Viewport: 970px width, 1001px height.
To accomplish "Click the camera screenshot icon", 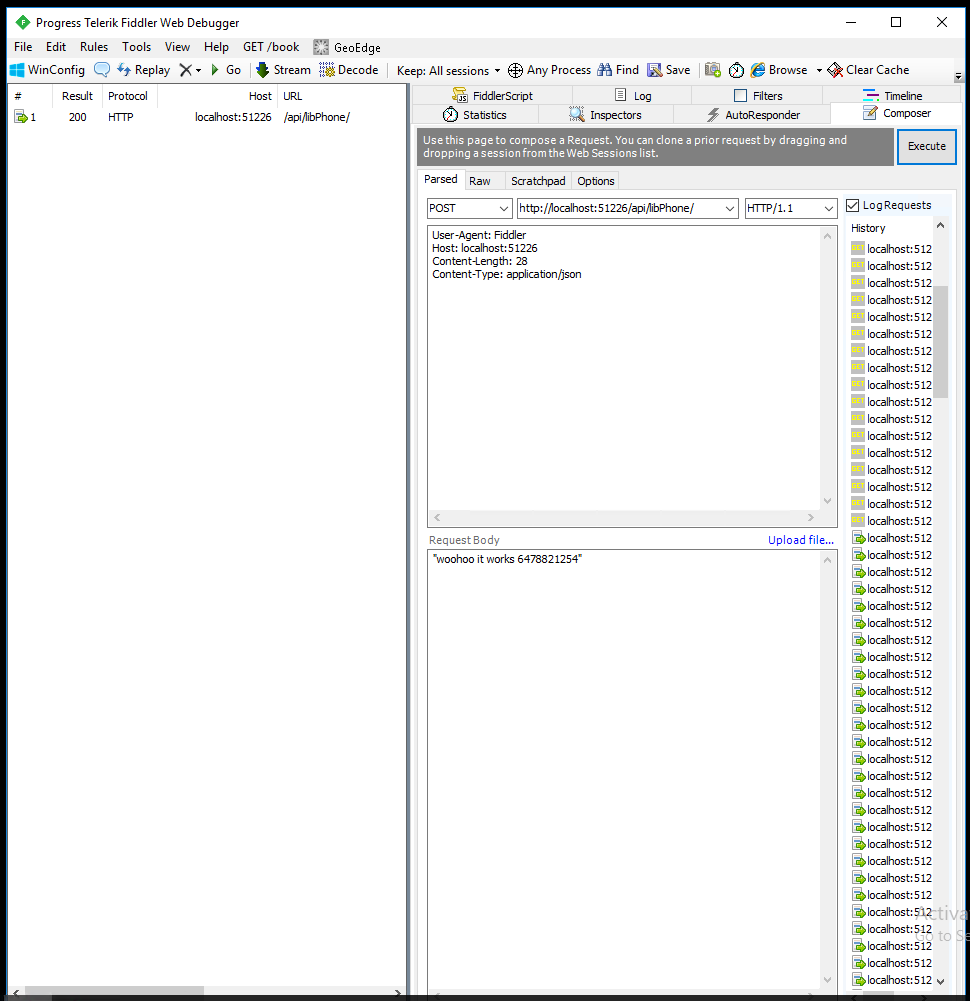I will [x=713, y=70].
